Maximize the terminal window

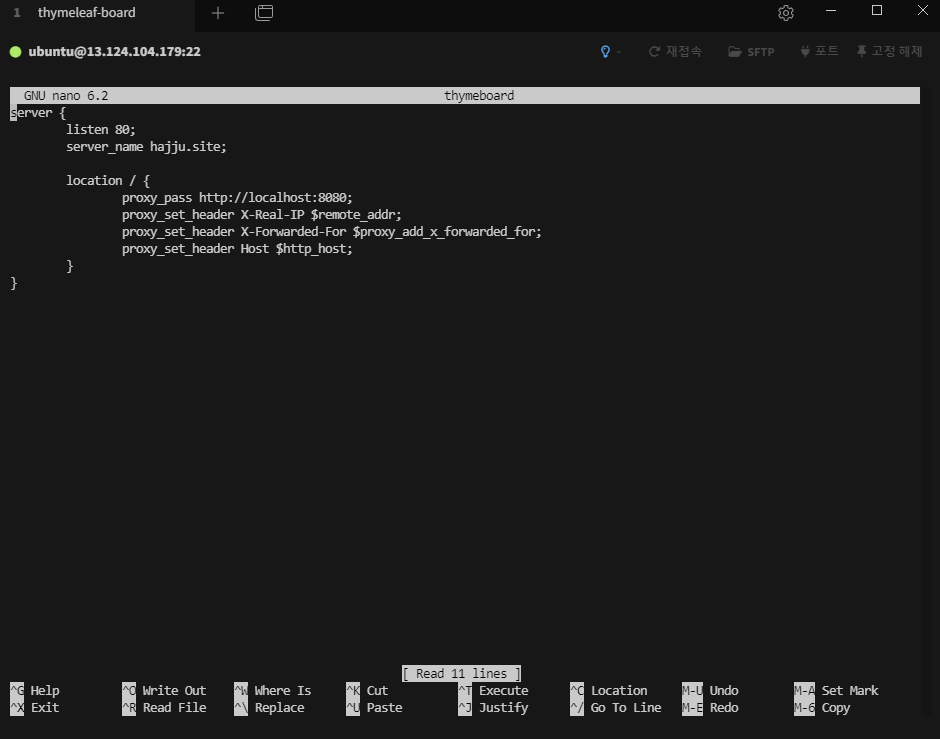[876, 11]
